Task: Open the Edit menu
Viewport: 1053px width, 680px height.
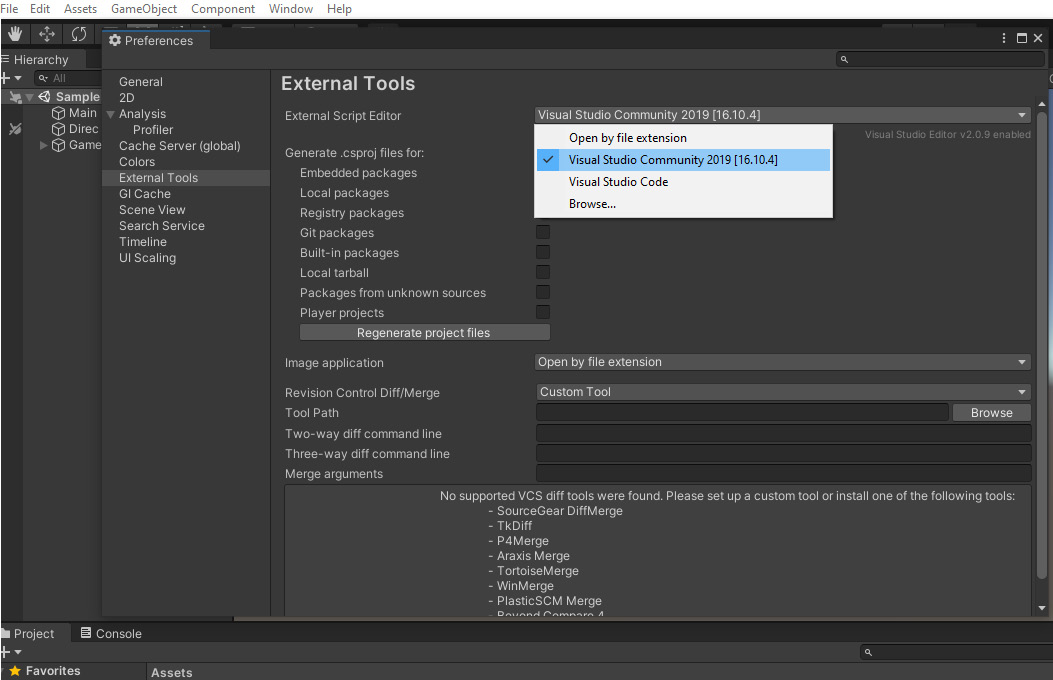Action: 40,9
